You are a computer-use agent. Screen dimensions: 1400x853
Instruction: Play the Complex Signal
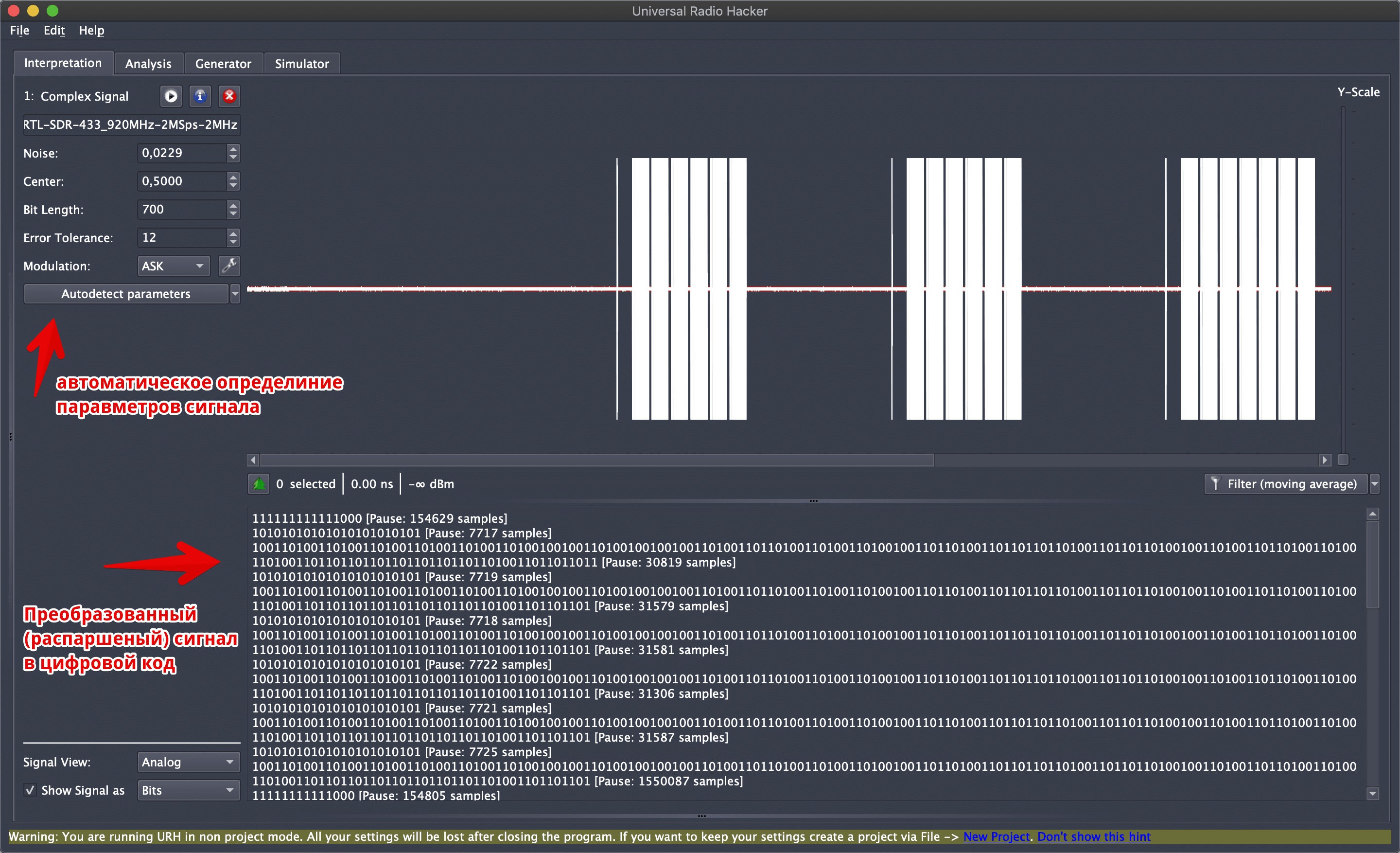click(171, 96)
